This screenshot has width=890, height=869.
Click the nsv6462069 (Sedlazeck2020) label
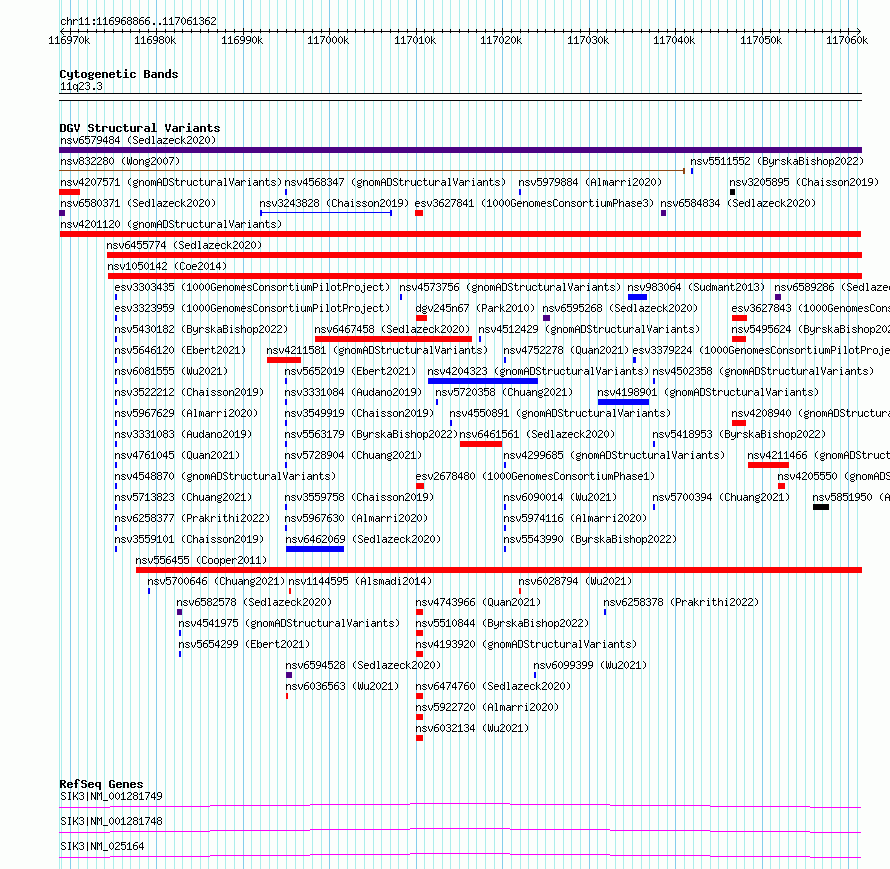[x=363, y=539]
